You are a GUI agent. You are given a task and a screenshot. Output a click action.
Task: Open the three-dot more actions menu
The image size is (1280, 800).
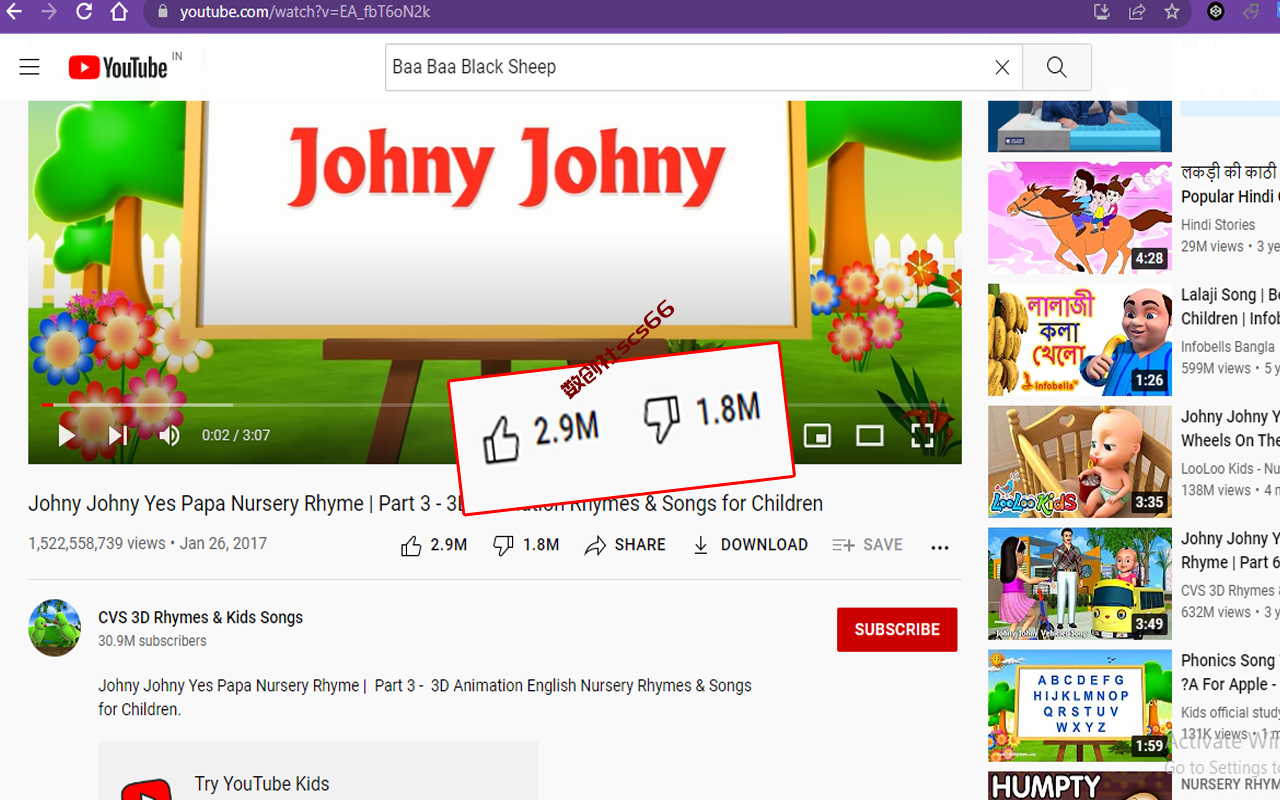click(x=940, y=547)
